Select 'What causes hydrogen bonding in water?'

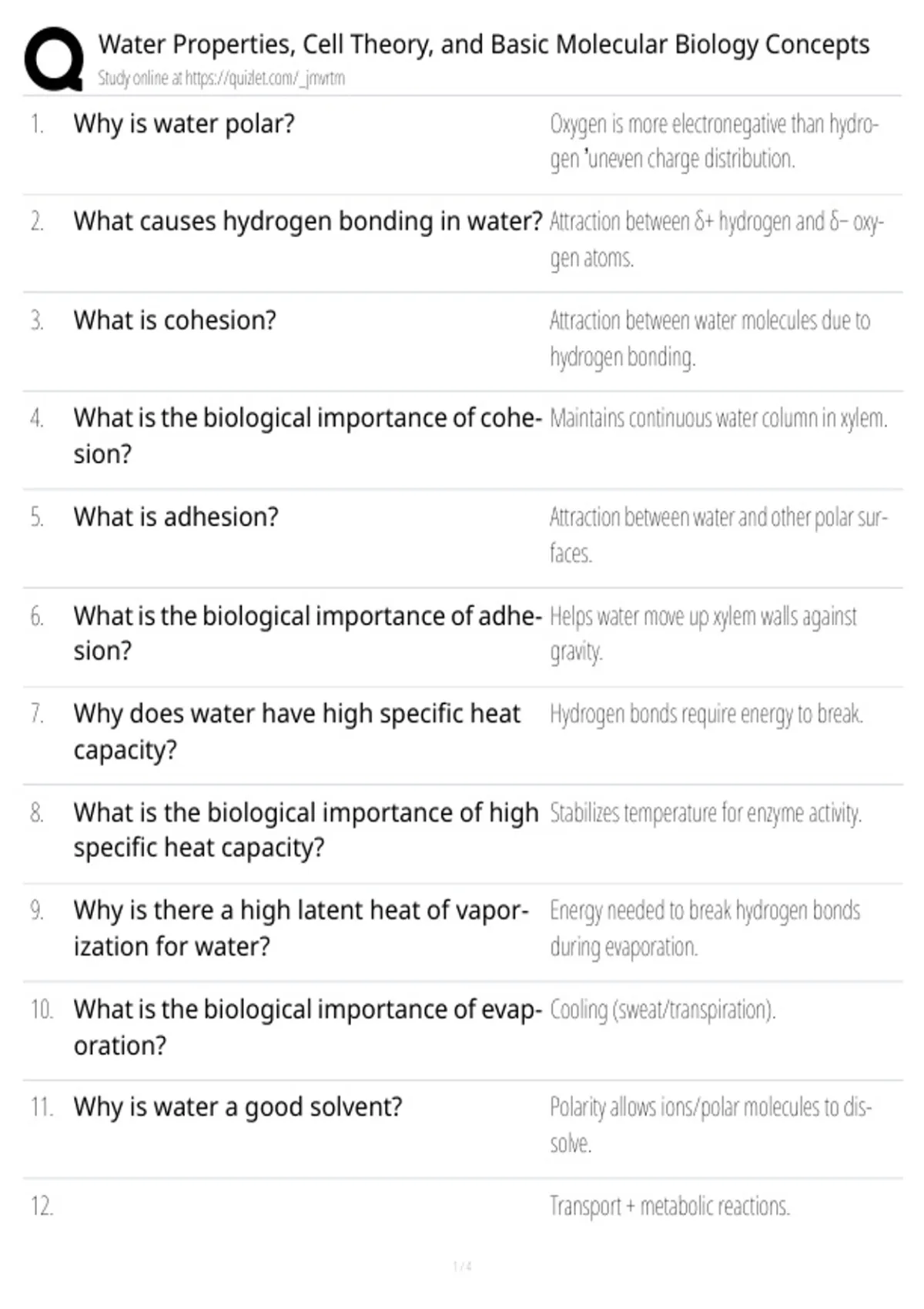[x=308, y=222]
